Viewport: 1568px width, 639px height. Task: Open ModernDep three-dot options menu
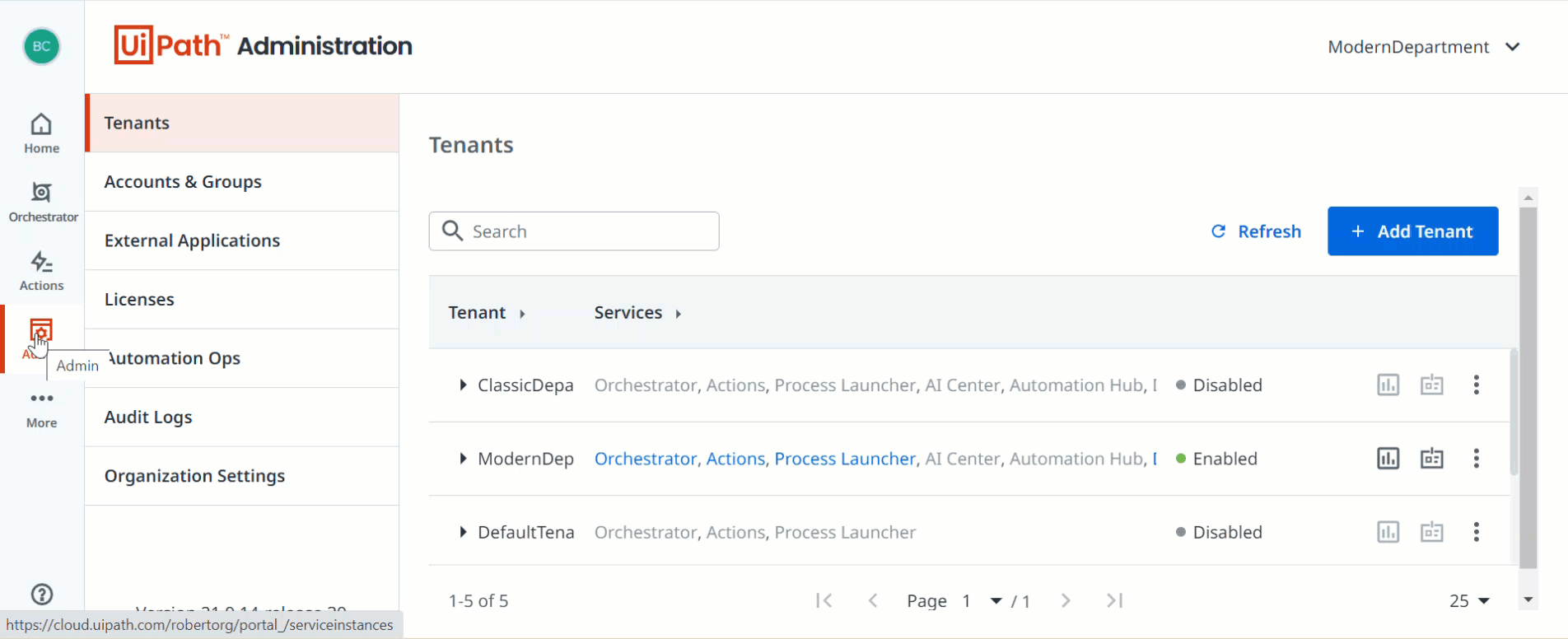1476,459
